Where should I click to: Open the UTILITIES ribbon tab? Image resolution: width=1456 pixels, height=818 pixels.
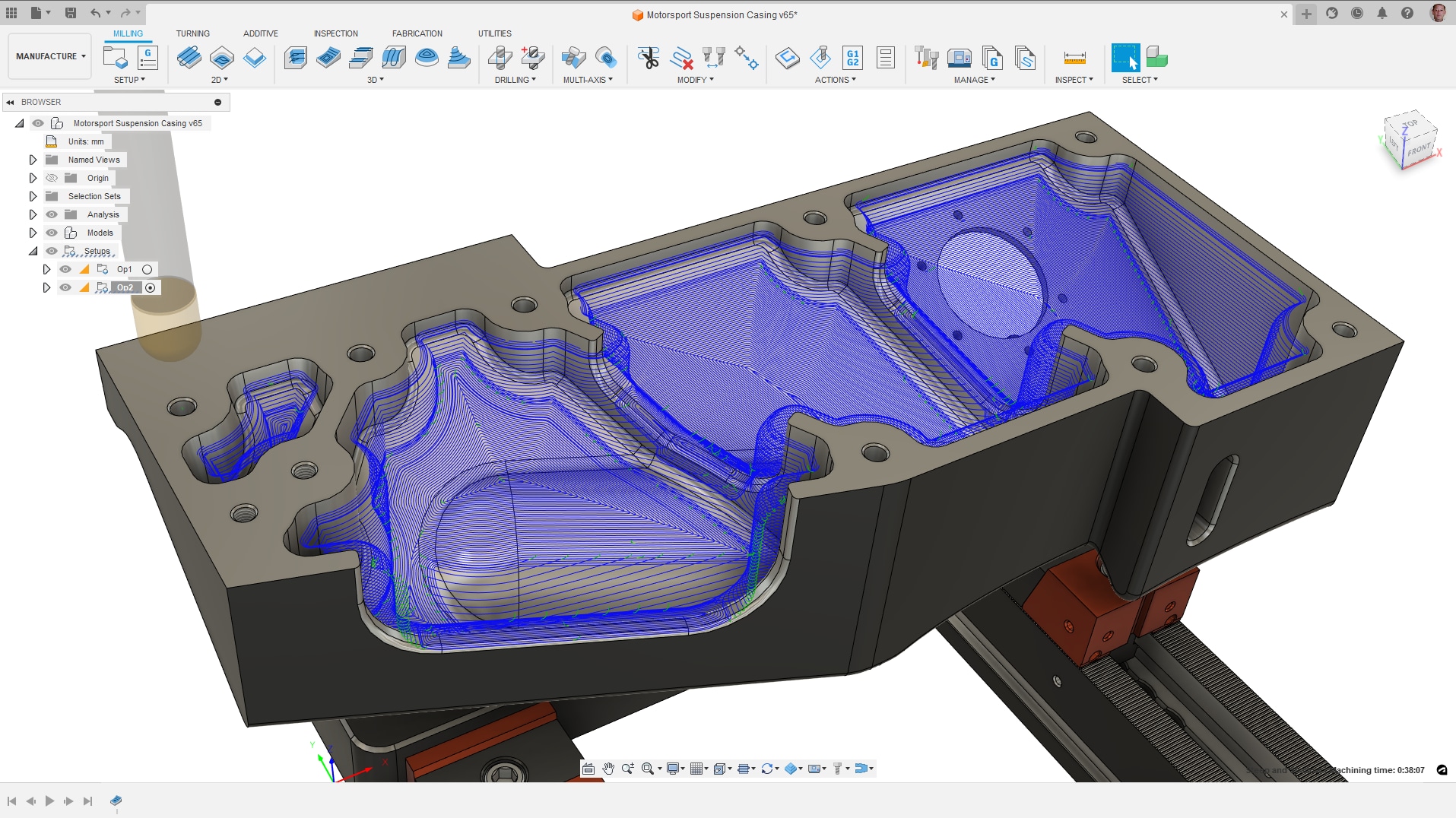(495, 33)
